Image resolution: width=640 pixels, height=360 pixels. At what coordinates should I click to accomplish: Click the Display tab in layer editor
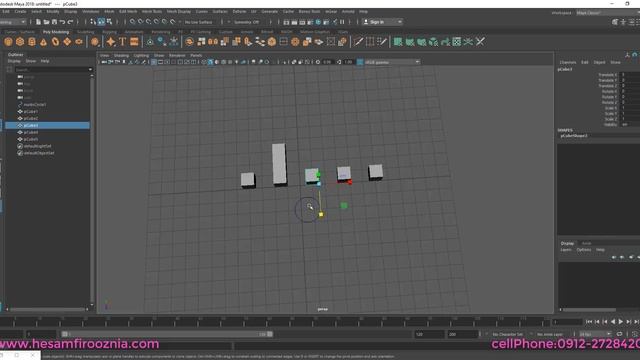[x=567, y=243]
